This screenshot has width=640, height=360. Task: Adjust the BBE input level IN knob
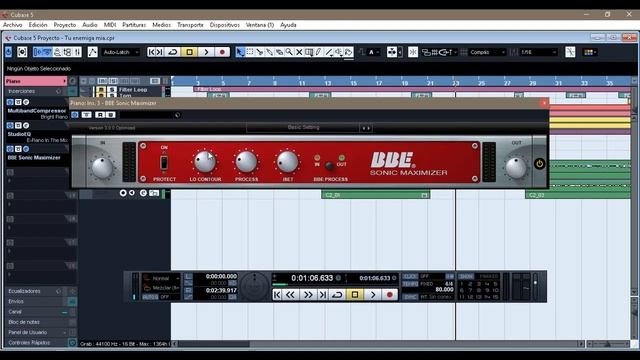[x=102, y=168]
